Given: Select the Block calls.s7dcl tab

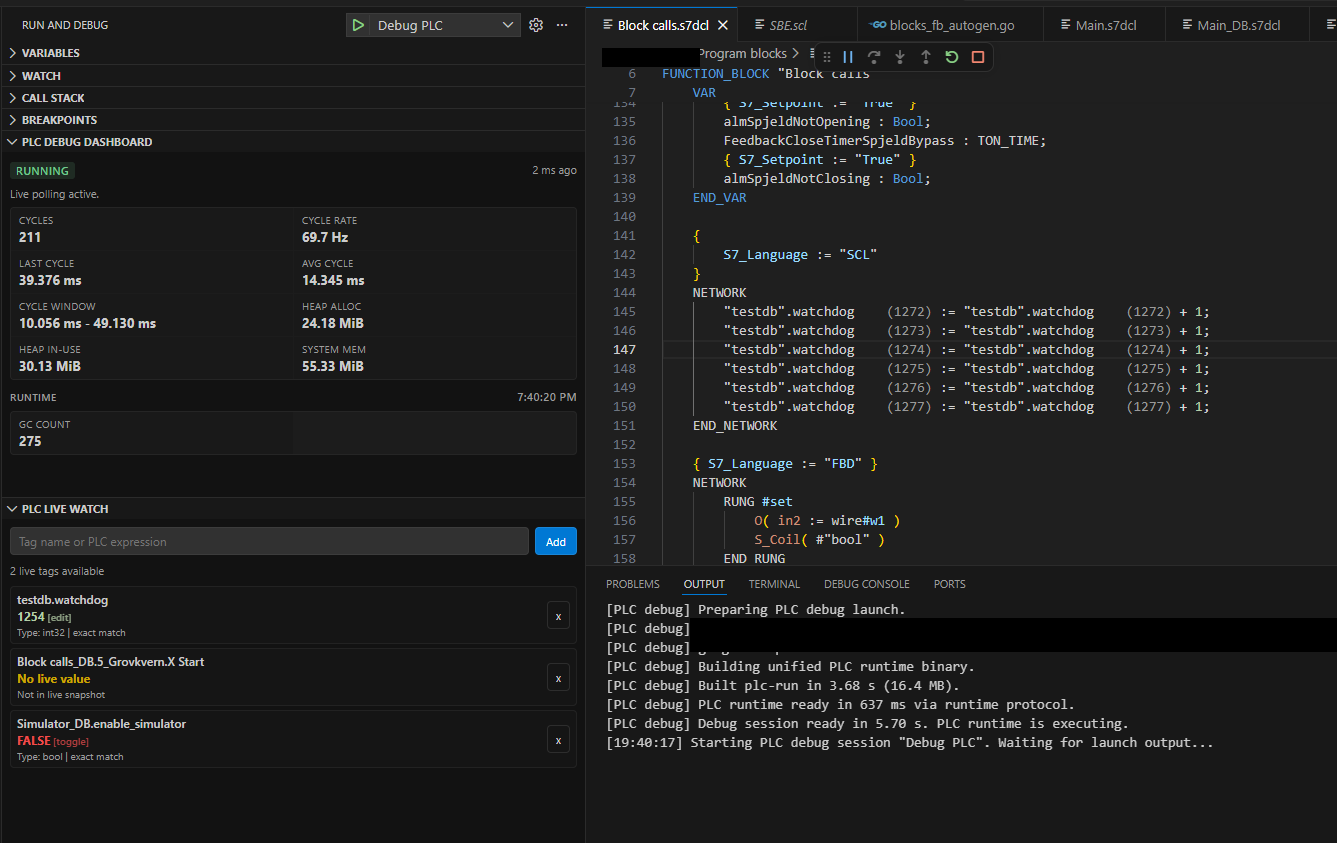Looking at the screenshot, I should point(664,25).
